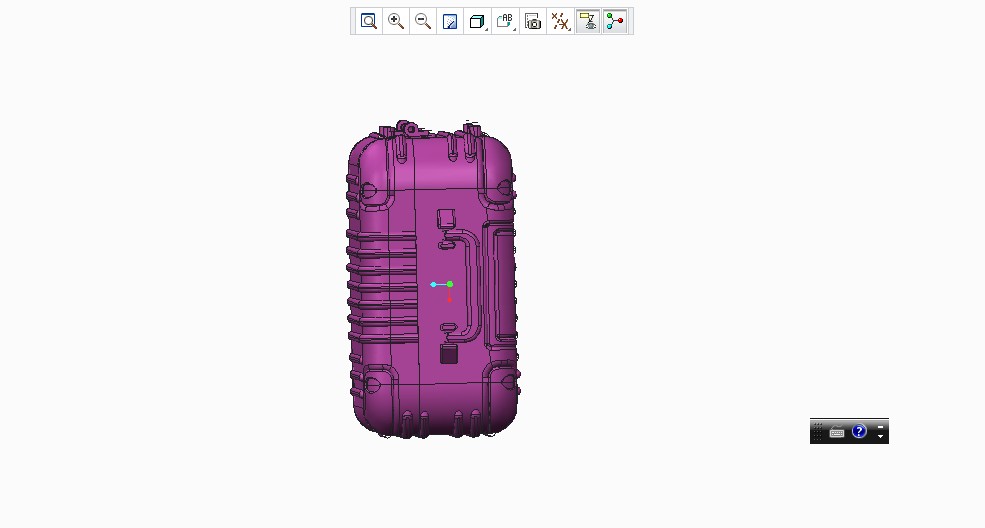Repaint the graphics window
This screenshot has height=528, width=985.
coord(450,21)
